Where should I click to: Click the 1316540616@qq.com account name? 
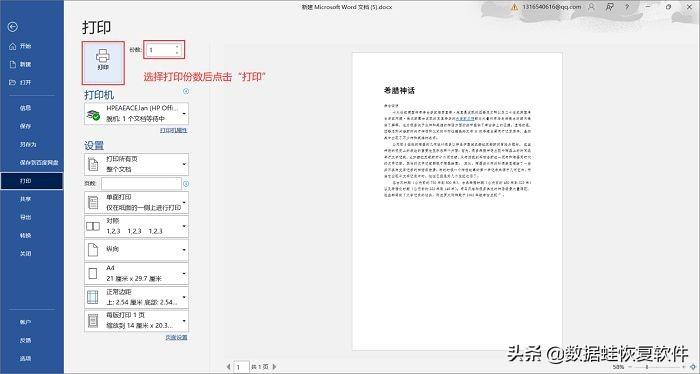tap(552, 7)
